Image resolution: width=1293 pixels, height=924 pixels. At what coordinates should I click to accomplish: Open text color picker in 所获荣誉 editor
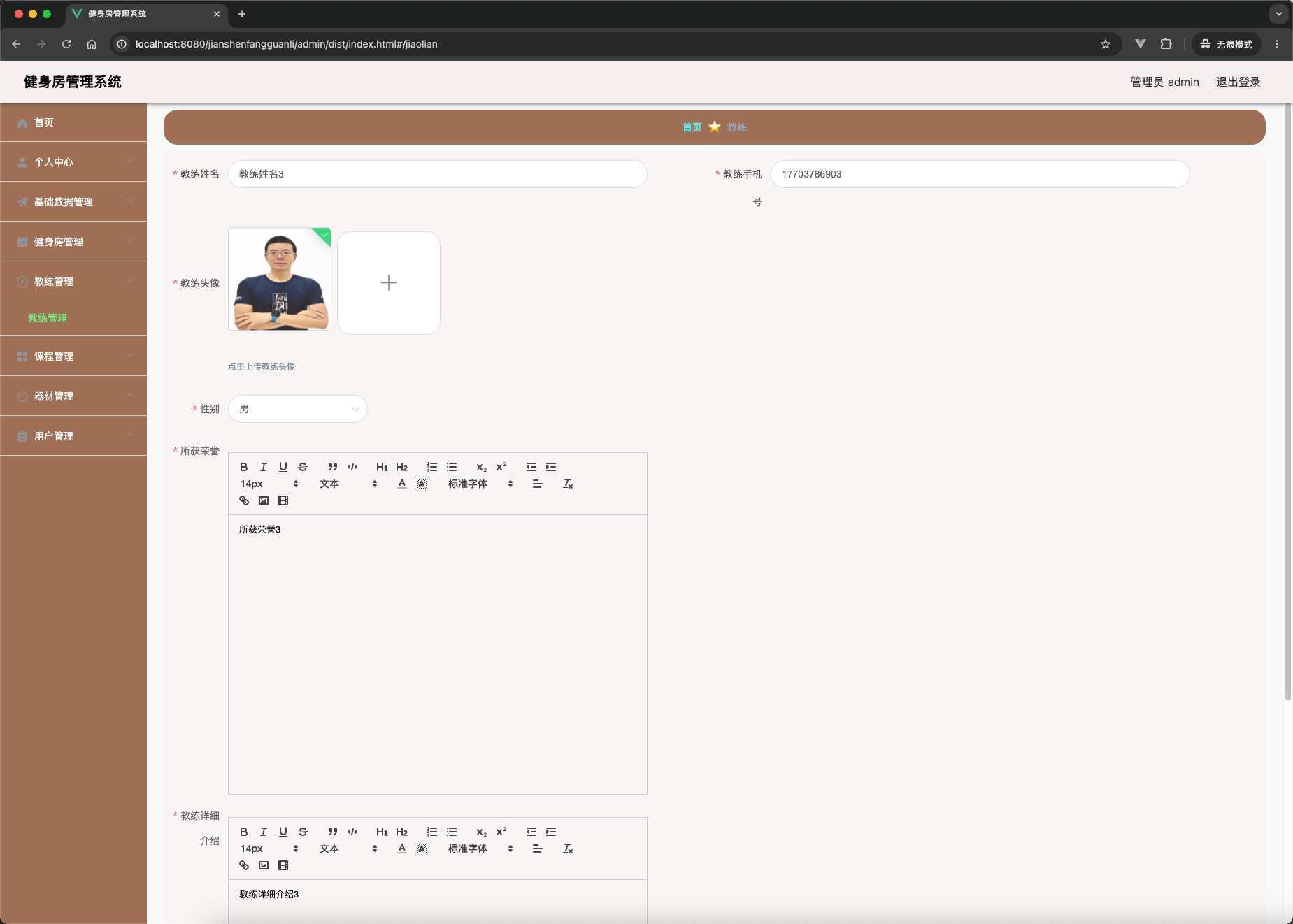point(402,484)
